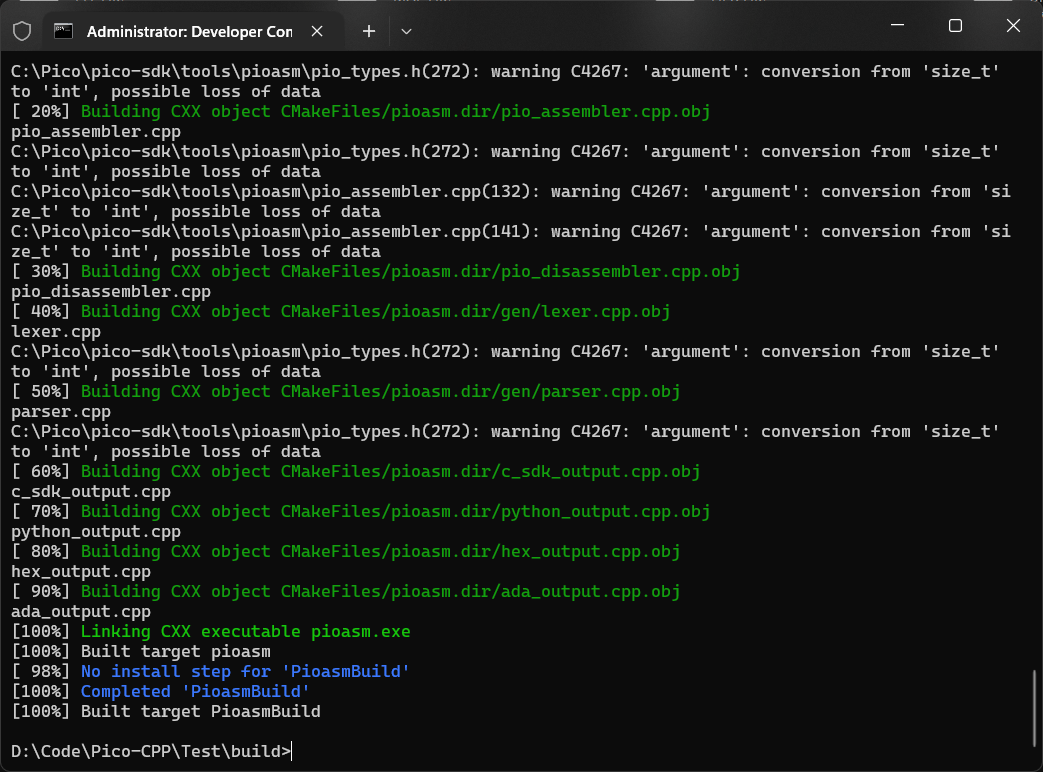Click the terminal vertical scrollbar thumb
Image resolution: width=1043 pixels, height=772 pixels.
point(1034,708)
